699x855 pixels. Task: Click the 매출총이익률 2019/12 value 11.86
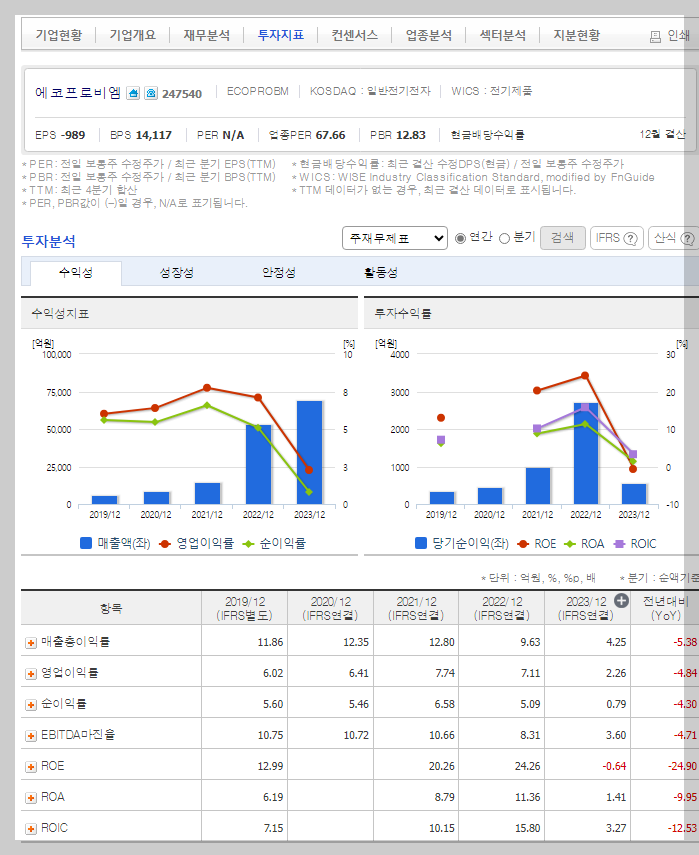[x=270, y=642]
